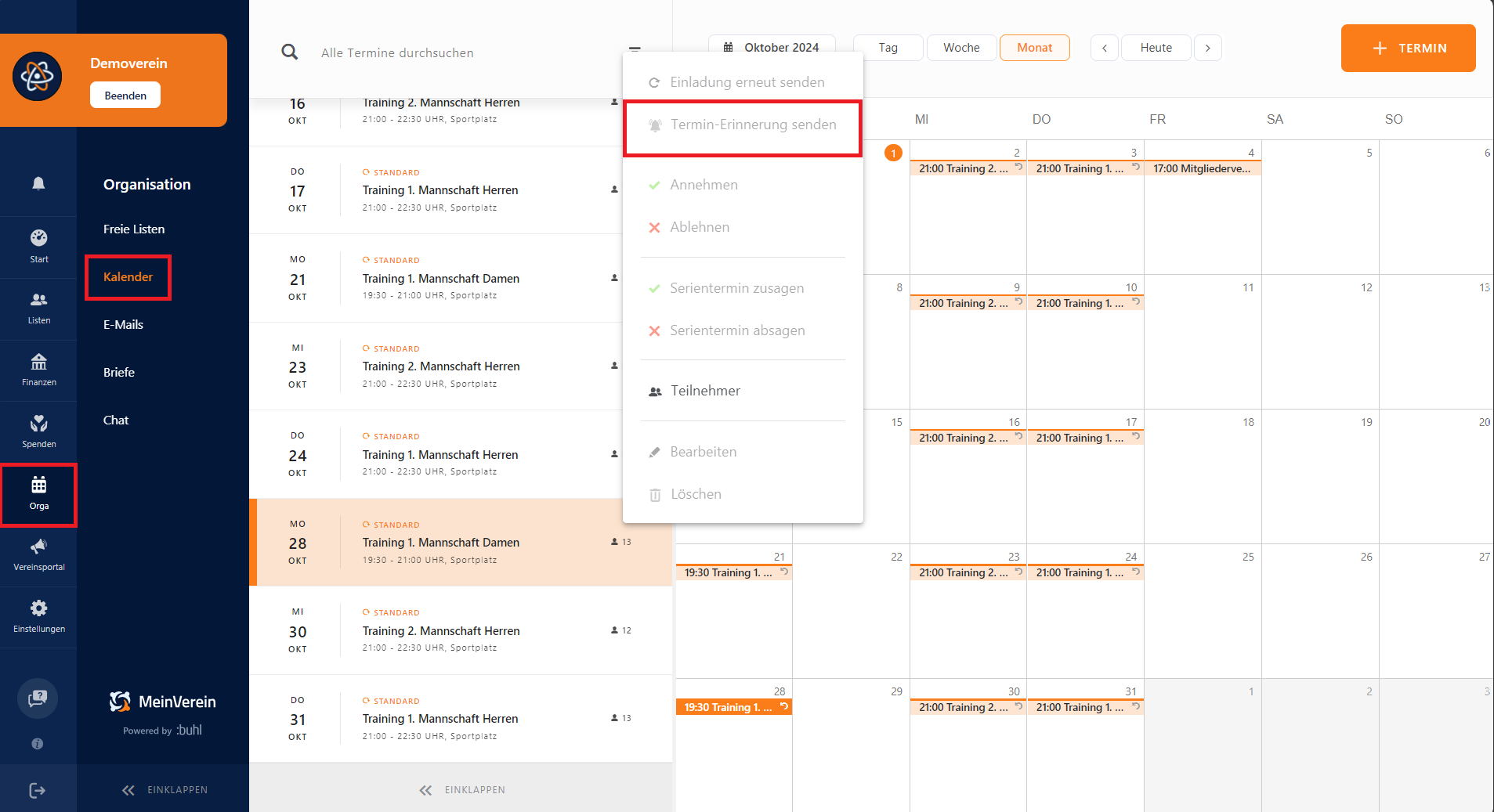Click the search magnifier icon
The image size is (1494, 812).
click(x=290, y=52)
